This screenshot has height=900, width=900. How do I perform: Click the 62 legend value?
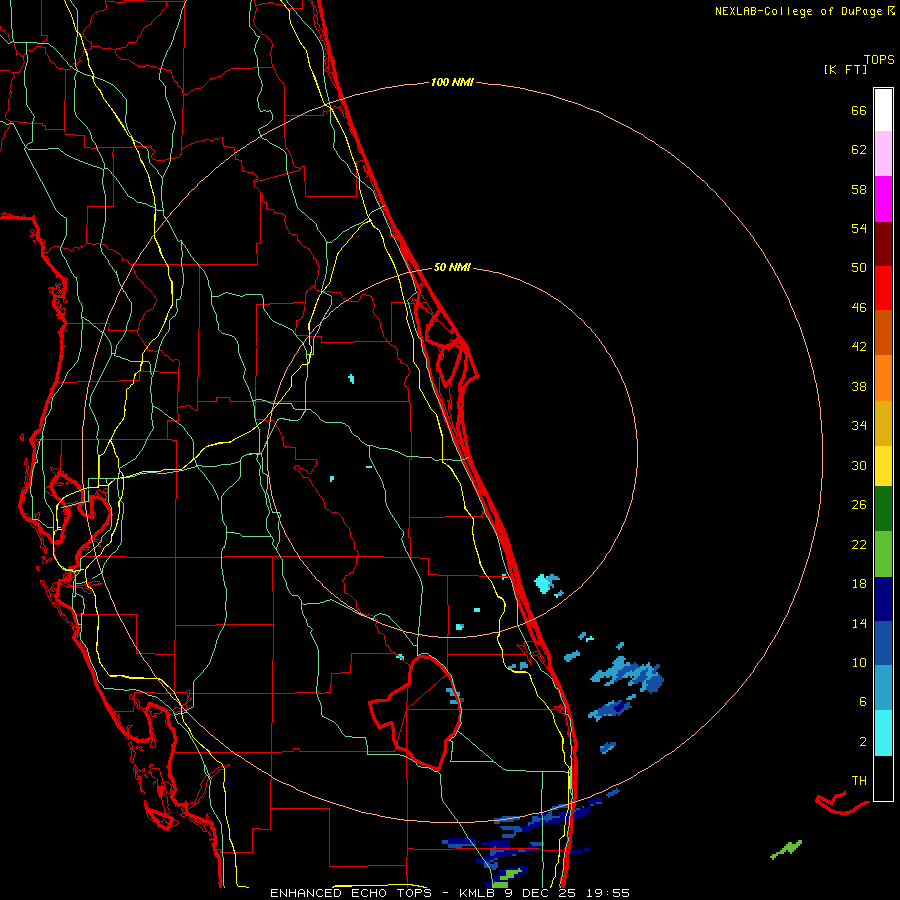859,149
